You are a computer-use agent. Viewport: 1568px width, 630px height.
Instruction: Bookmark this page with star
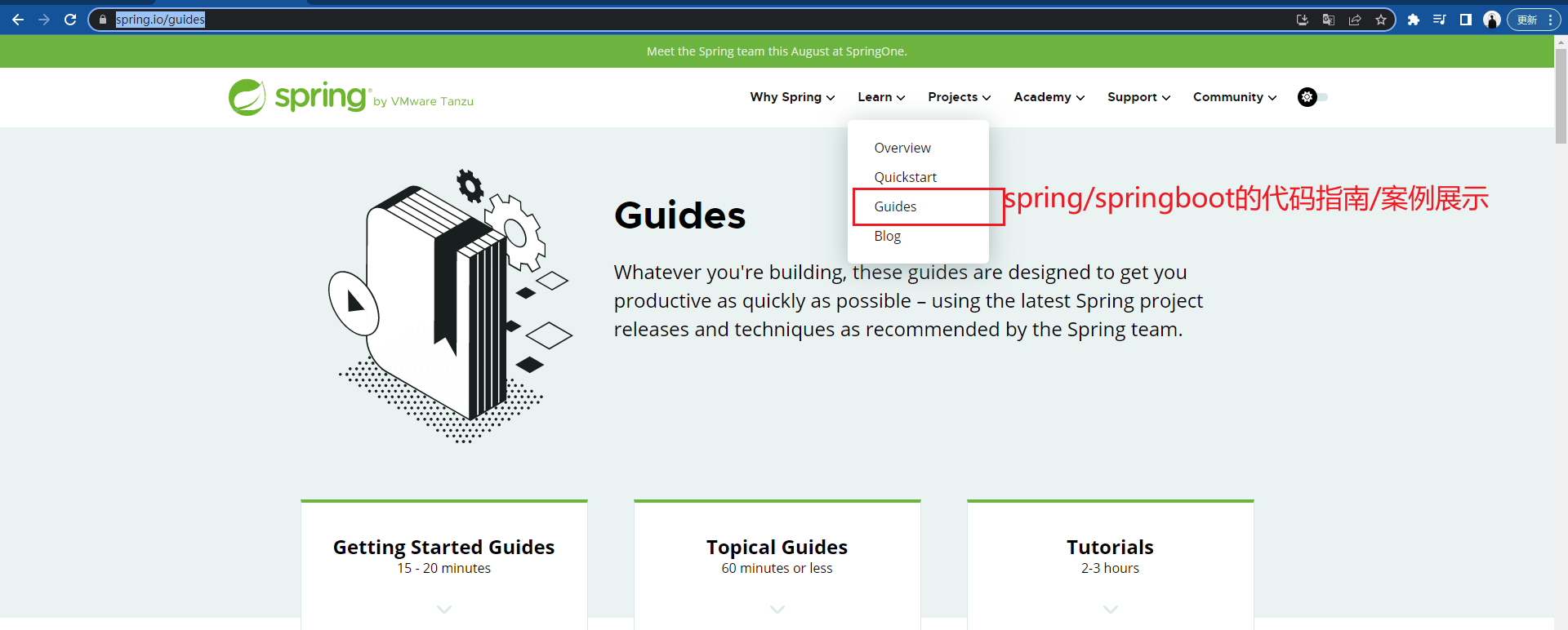click(x=1381, y=20)
